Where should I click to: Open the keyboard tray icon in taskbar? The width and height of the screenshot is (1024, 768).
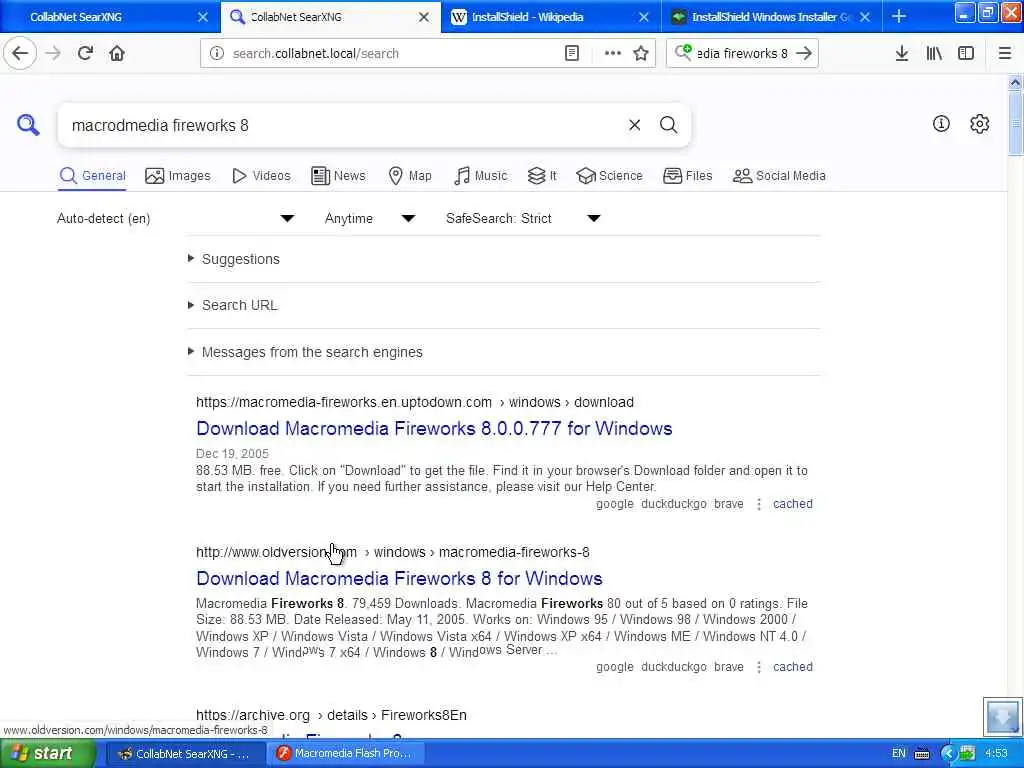coord(922,754)
